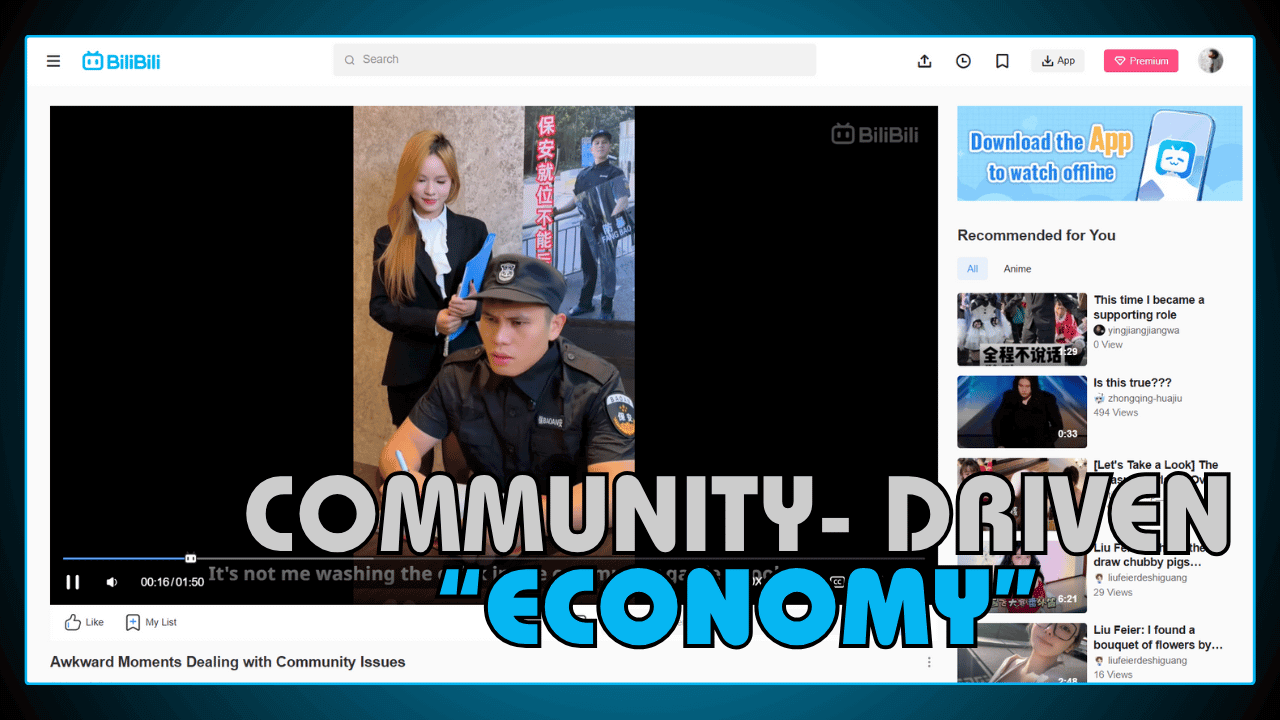The height and width of the screenshot is (720, 1280).
Task: Open the upload icon in header
Action: tap(925, 61)
